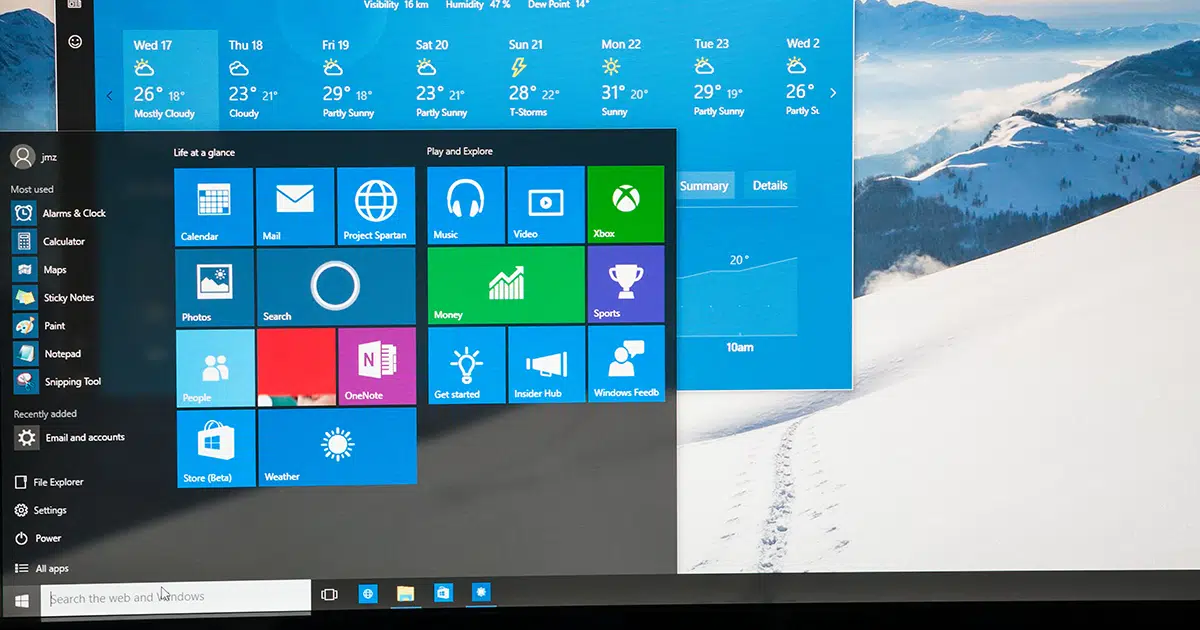
Task: Open the Insider Hub tile
Action: 546,364
